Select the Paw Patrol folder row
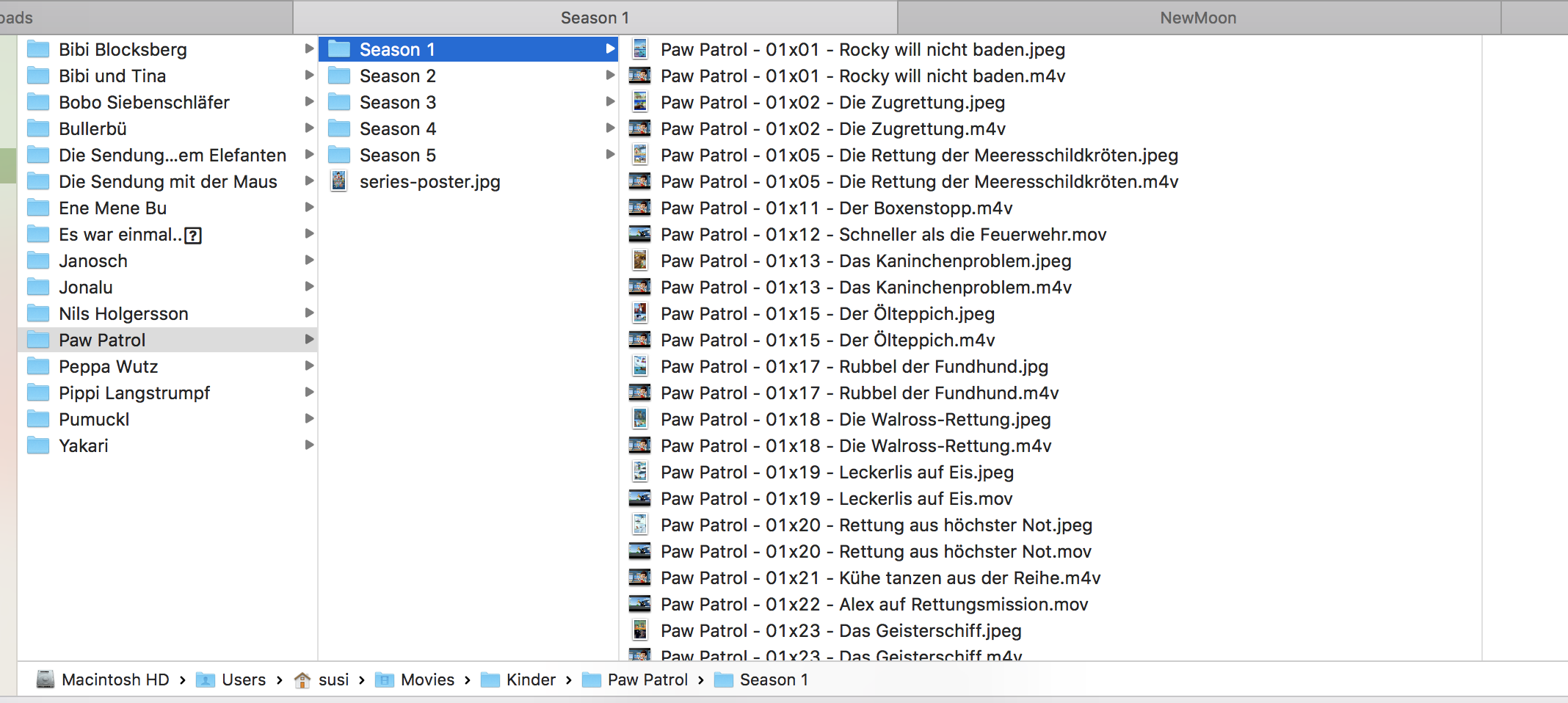Viewport: 1568px width, 703px height. pyautogui.click(x=167, y=340)
